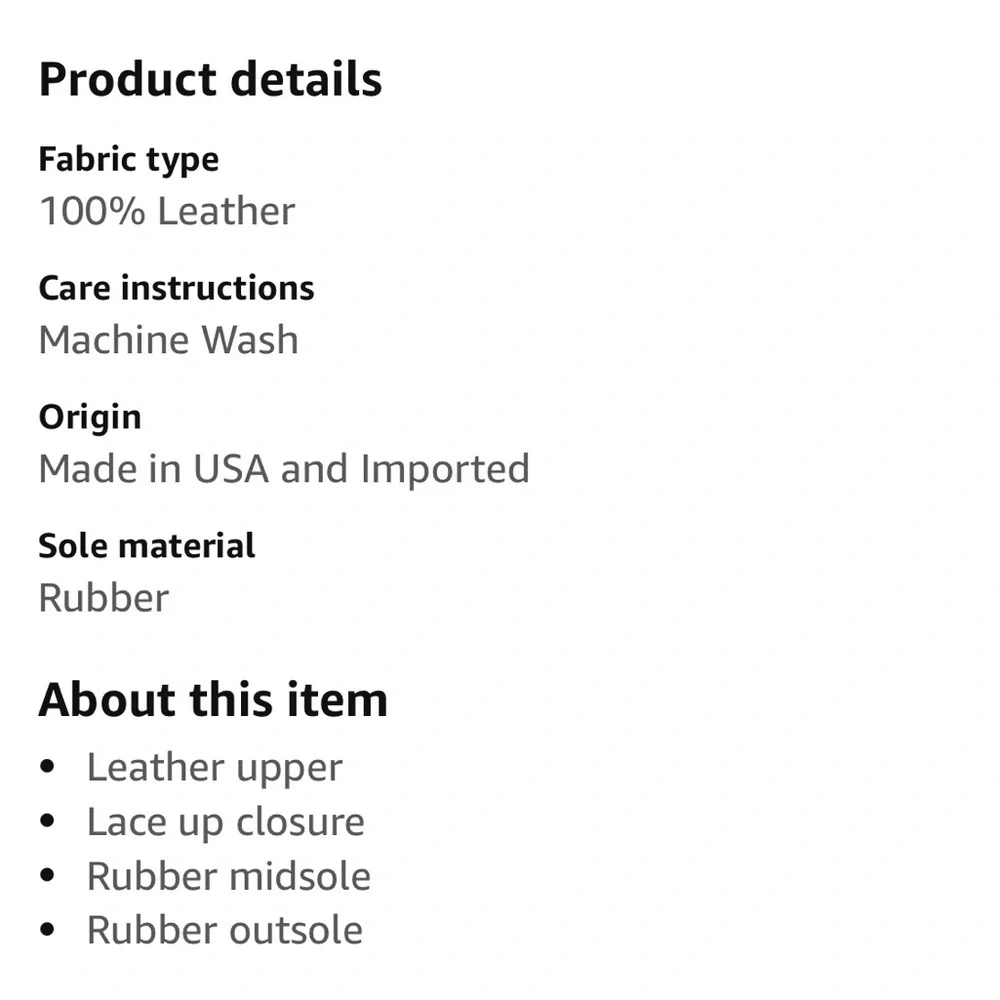
Task: Click the bullet before Leather upper
Action: 47,768
